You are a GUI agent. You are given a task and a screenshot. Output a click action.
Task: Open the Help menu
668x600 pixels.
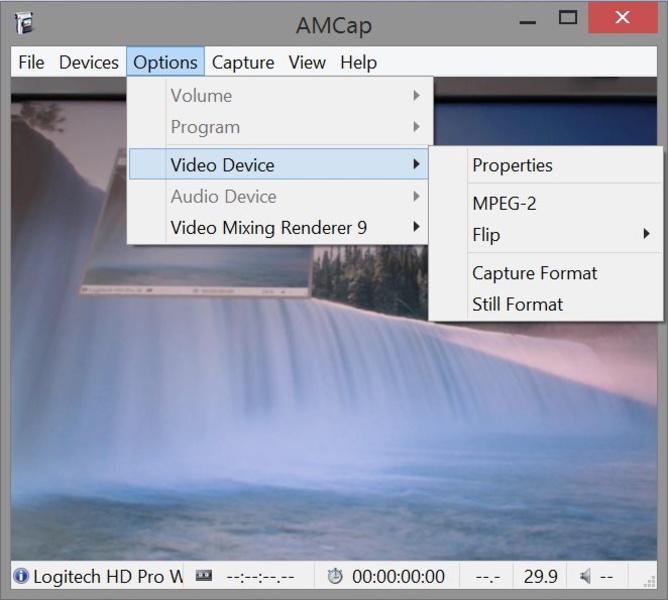(358, 62)
